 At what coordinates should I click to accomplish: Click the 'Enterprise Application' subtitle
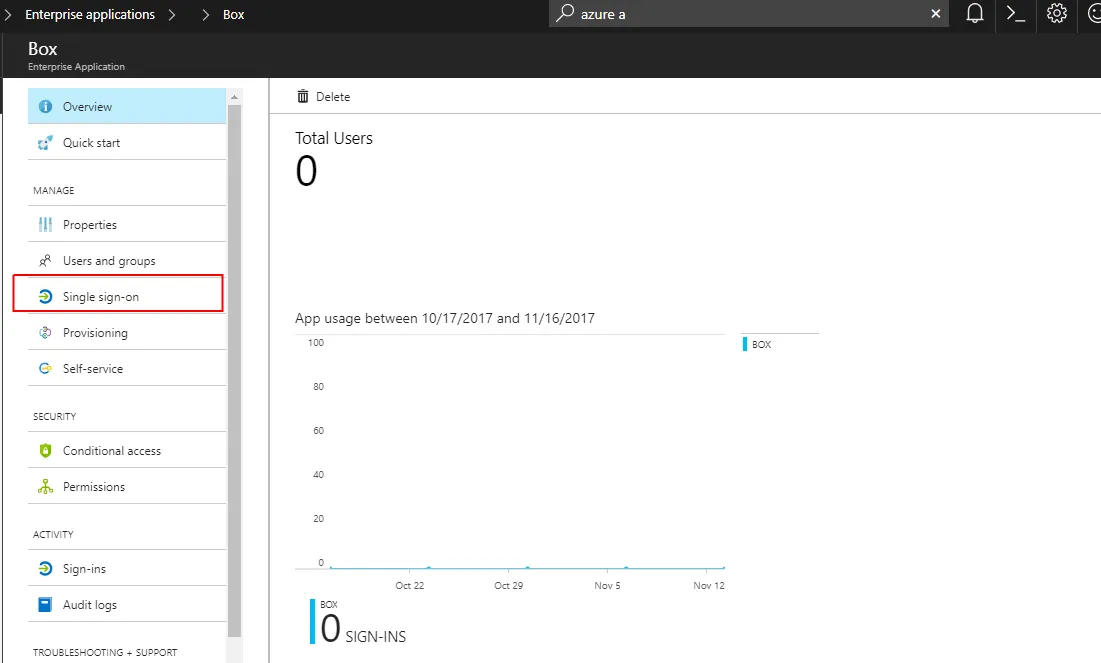pyautogui.click(x=77, y=67)
